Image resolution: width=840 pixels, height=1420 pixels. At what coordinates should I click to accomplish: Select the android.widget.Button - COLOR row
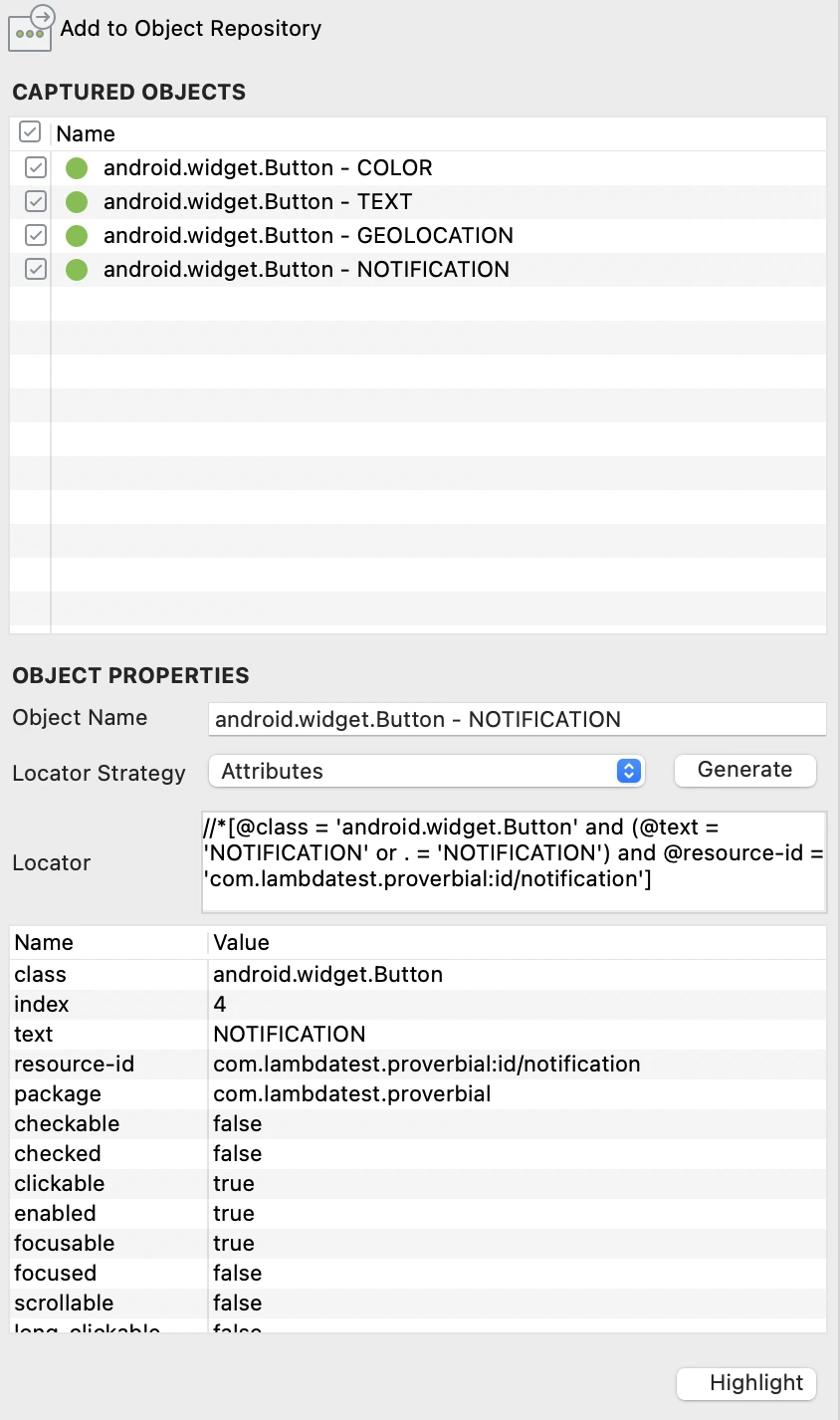coord(268,168)
